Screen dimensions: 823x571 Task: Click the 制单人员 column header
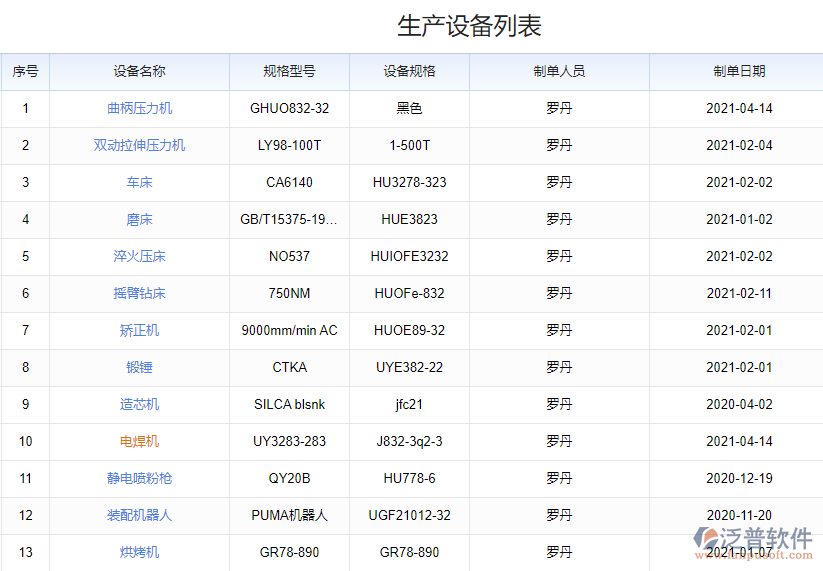click(x=559, y=71)
